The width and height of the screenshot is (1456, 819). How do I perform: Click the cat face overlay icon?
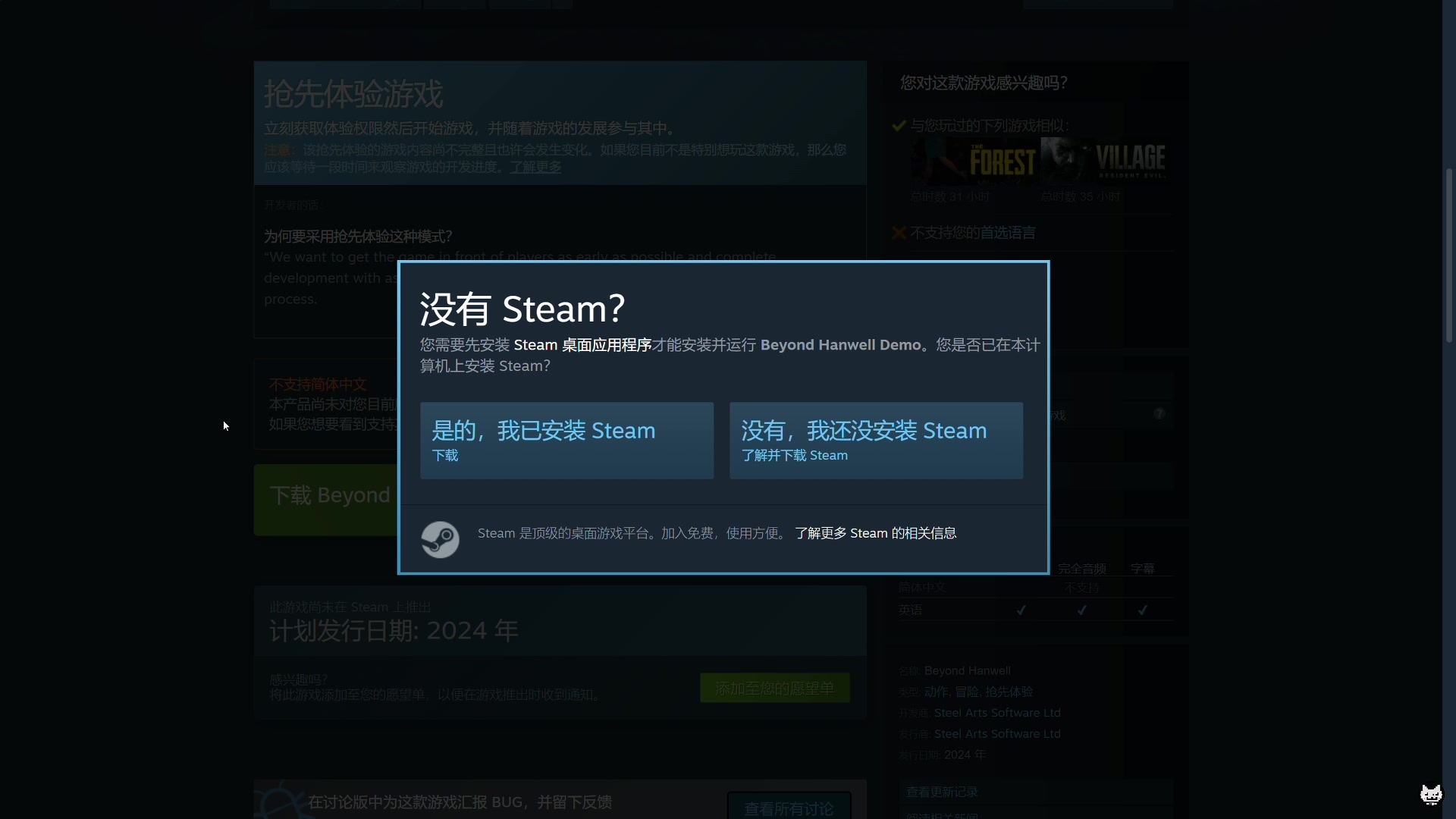(x=1431, y=794)
